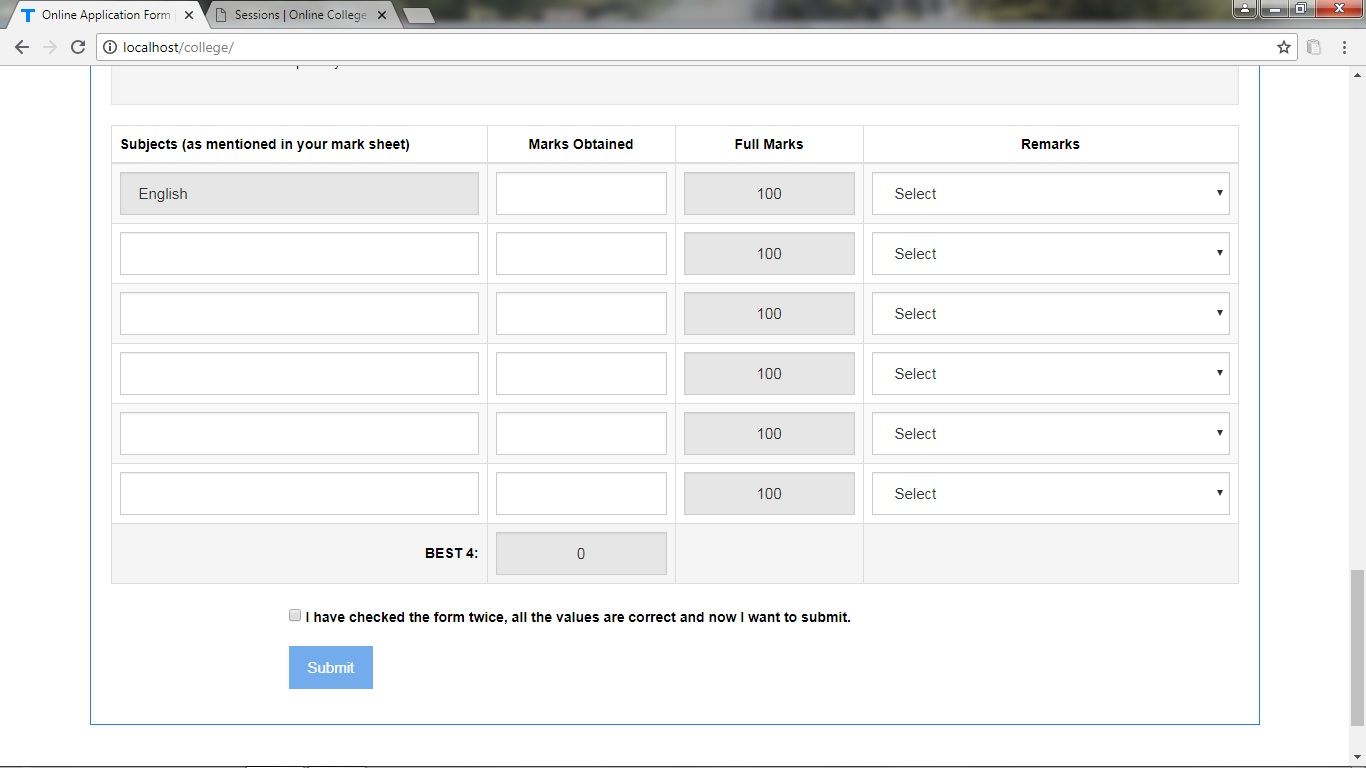Bookmark this page with the star icon
The image size is (1366, 768).
pyautogui.click(x=1284, y=47)
